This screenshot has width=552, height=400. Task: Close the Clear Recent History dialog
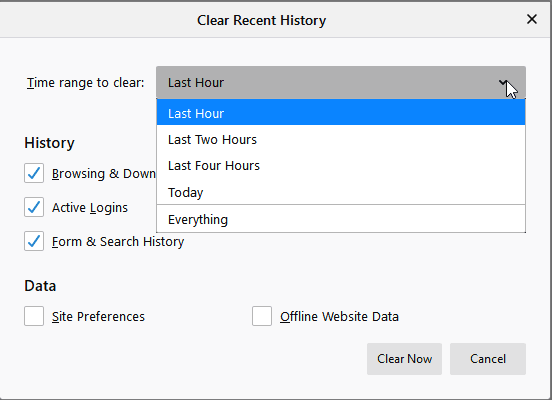(532, 19)
